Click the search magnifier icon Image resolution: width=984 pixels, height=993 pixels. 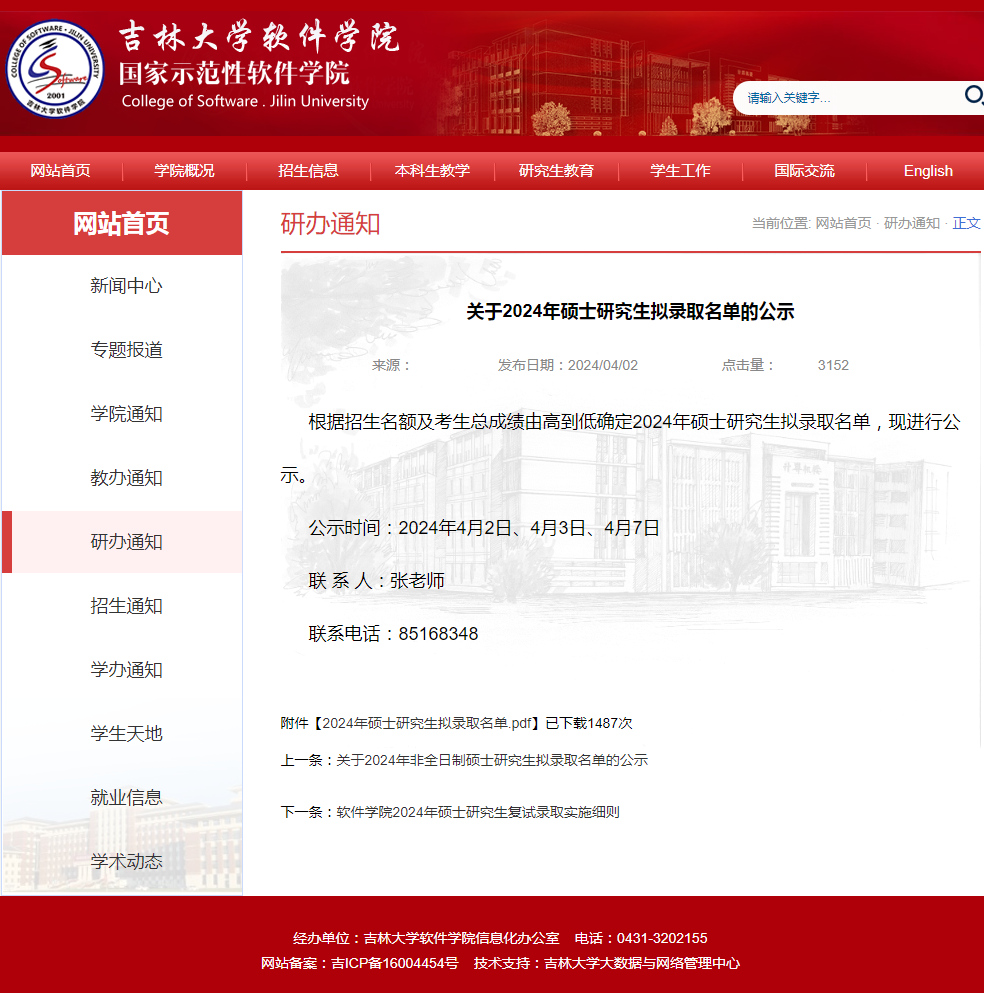(973, 95)
